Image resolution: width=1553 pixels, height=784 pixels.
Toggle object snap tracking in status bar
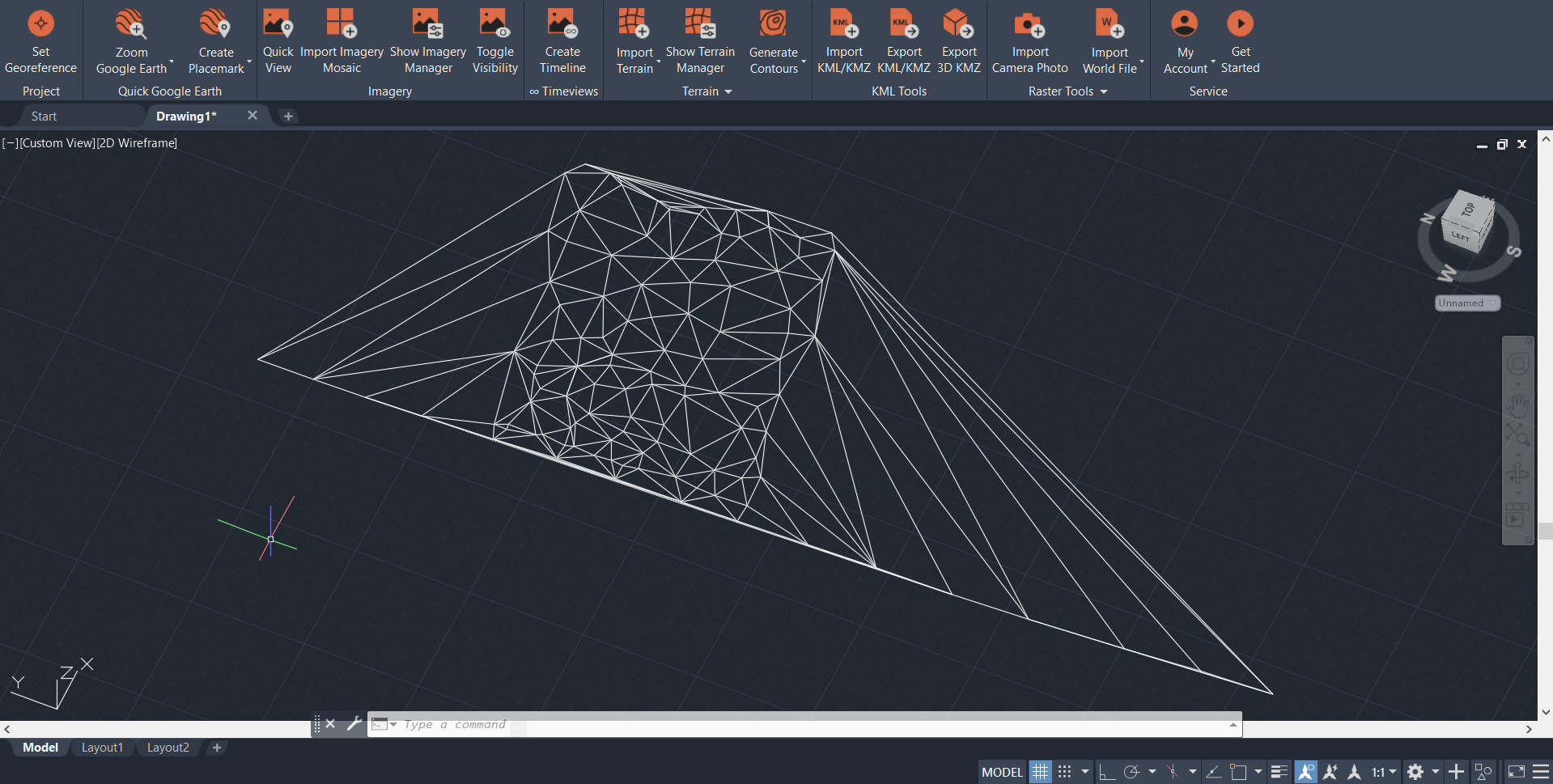pos(1213,772)
